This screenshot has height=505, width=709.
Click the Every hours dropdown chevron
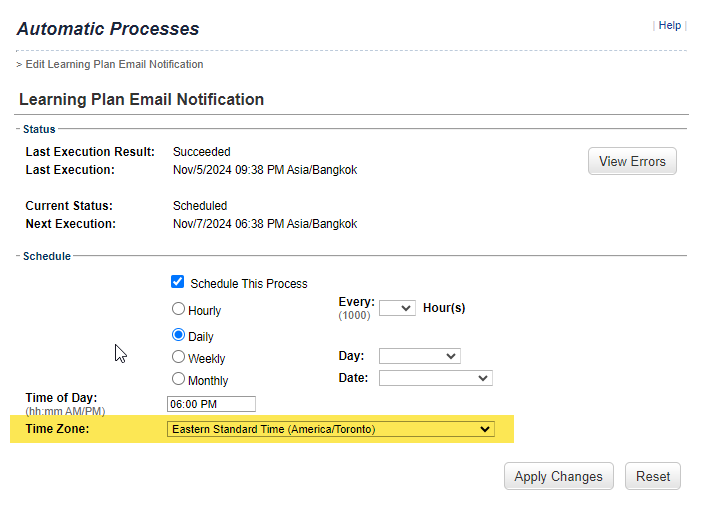point(406,308)
